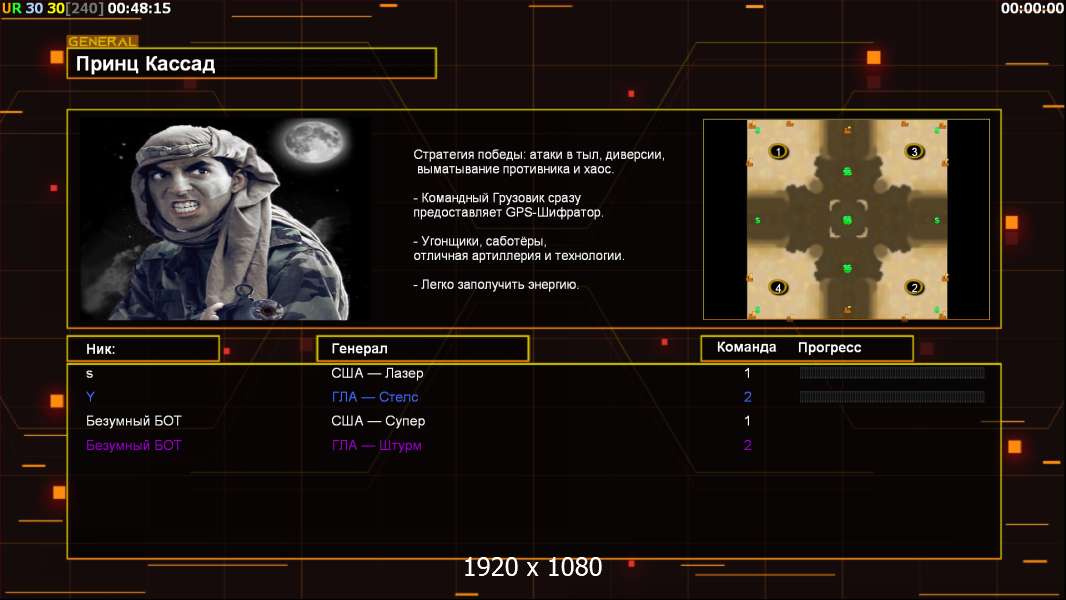Click the 'Прогресс' column header
Screen dimensions: 1066x600
[829, 348]
